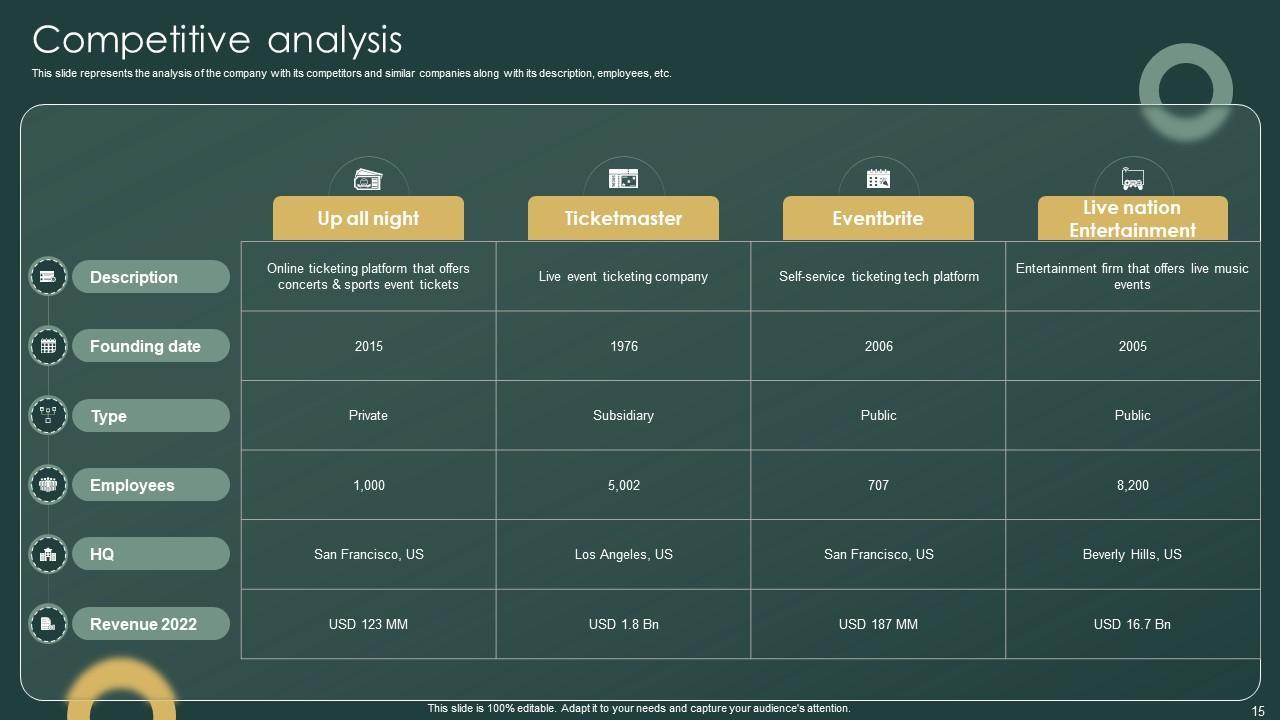Click the calendar icon above Eventbrite
The height and width of the screenshot is (720, 1280).
(878, 179)
